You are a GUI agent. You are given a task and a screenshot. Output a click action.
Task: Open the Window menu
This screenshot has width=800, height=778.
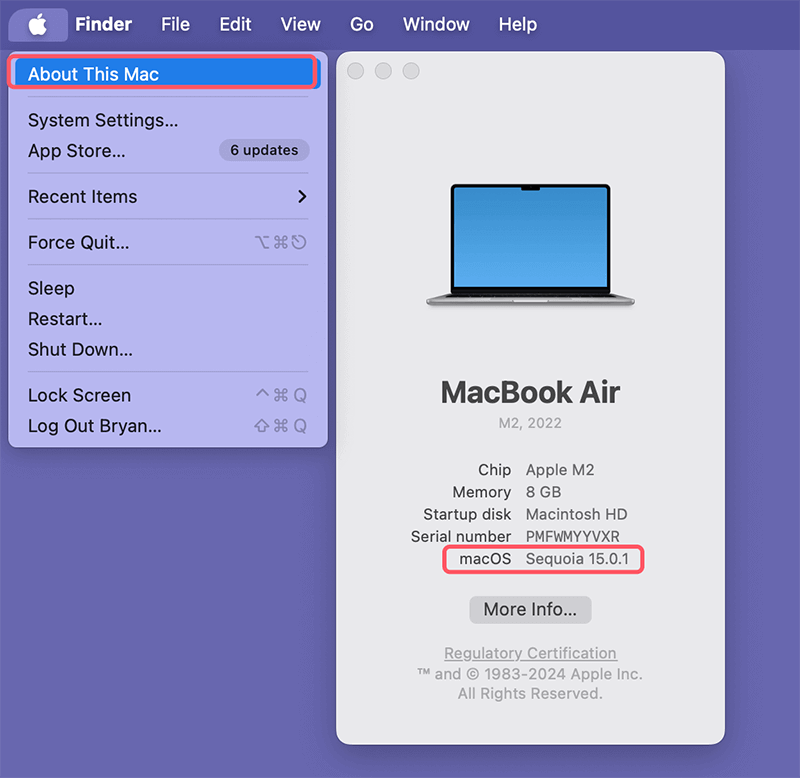pos(436,24)
